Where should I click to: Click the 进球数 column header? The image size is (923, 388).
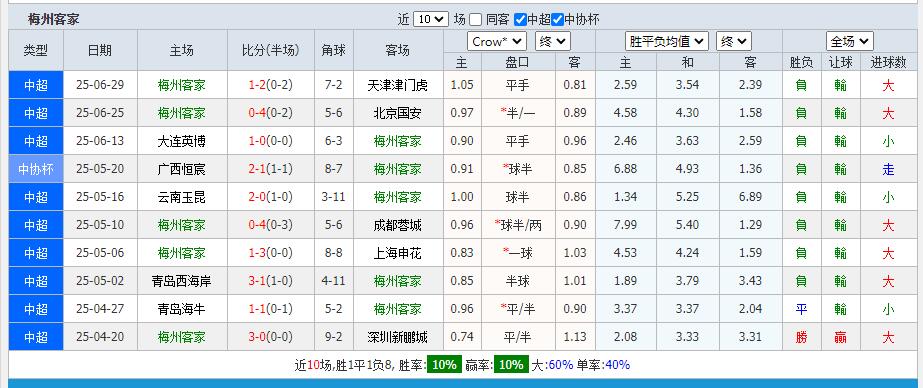pyautogui.click(x=888, y=62)
